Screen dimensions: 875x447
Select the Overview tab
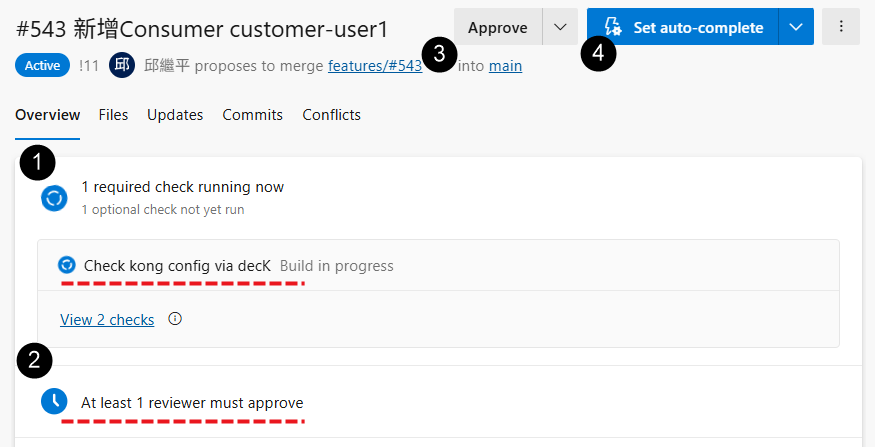pos(47,115)
